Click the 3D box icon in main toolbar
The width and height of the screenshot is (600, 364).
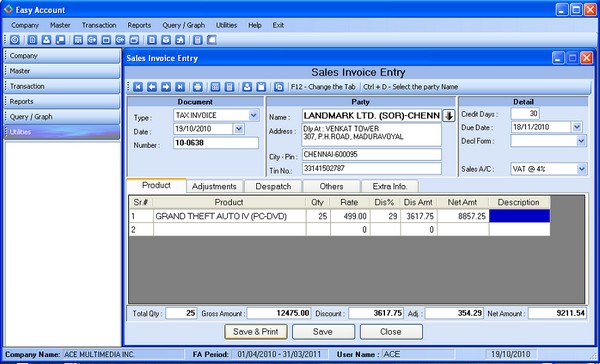(x=166, y=40)
